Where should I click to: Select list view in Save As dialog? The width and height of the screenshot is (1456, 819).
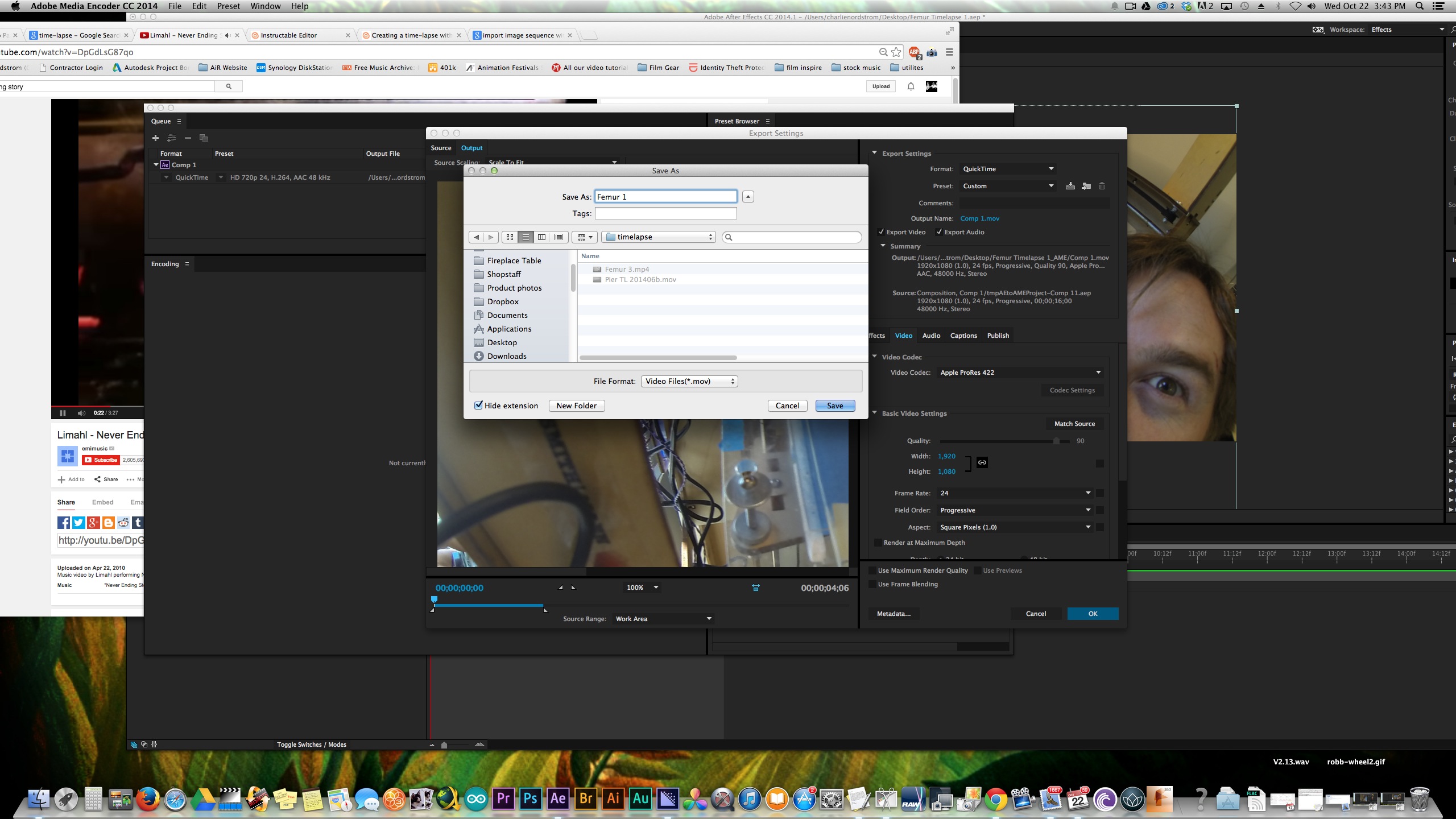tap(526, 237)
